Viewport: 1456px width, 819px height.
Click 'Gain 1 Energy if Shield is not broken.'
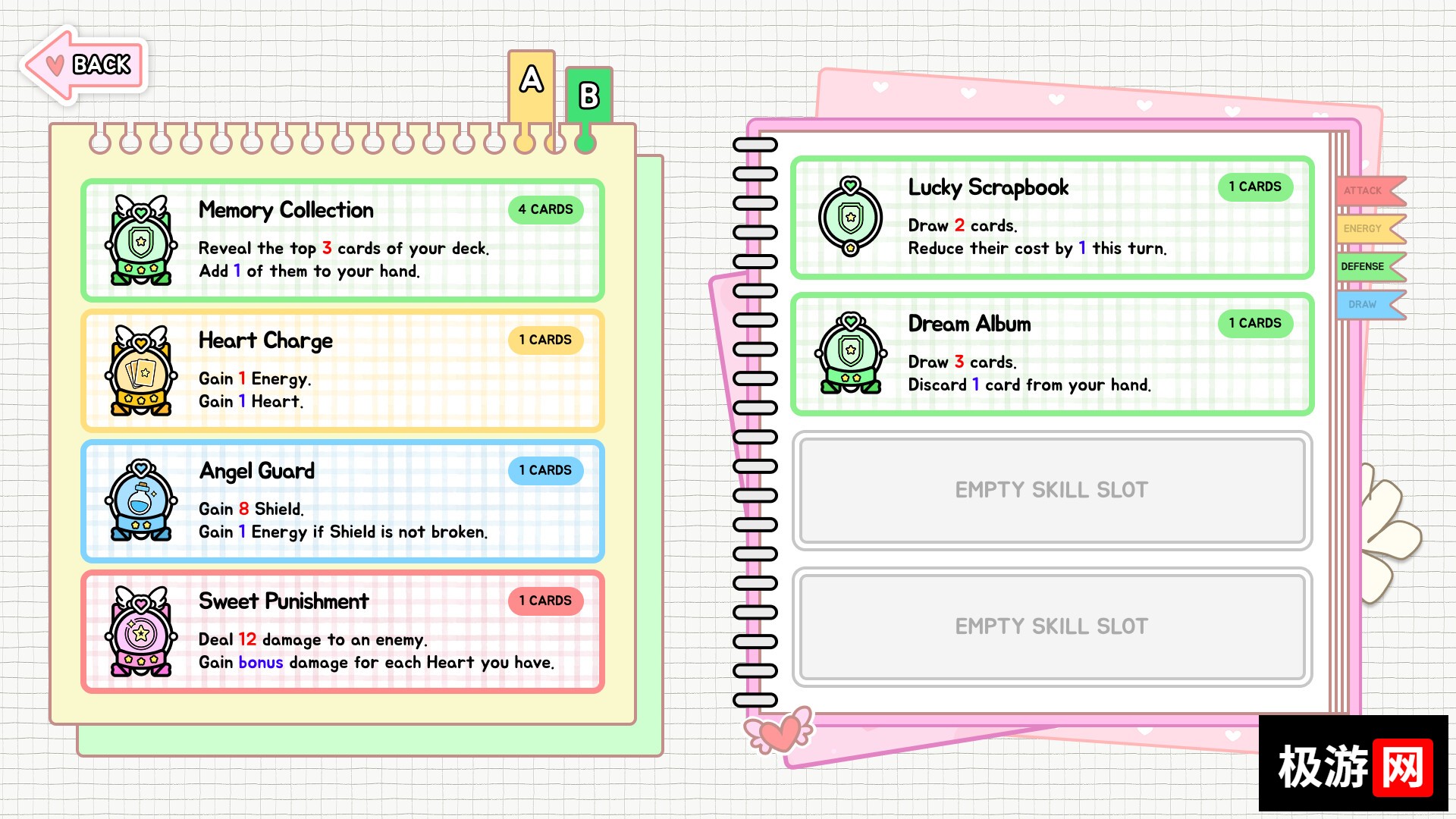[344, 532]
